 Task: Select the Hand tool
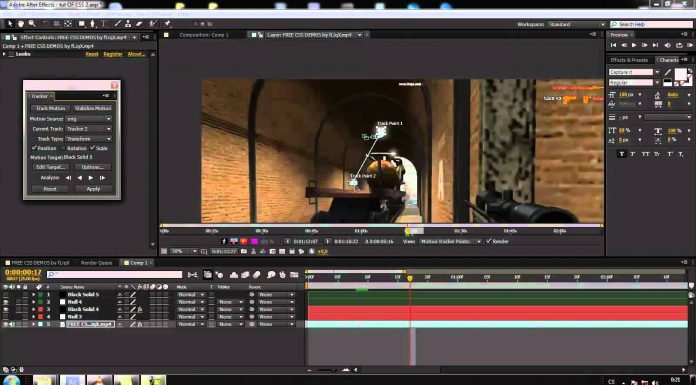[20, 24]
